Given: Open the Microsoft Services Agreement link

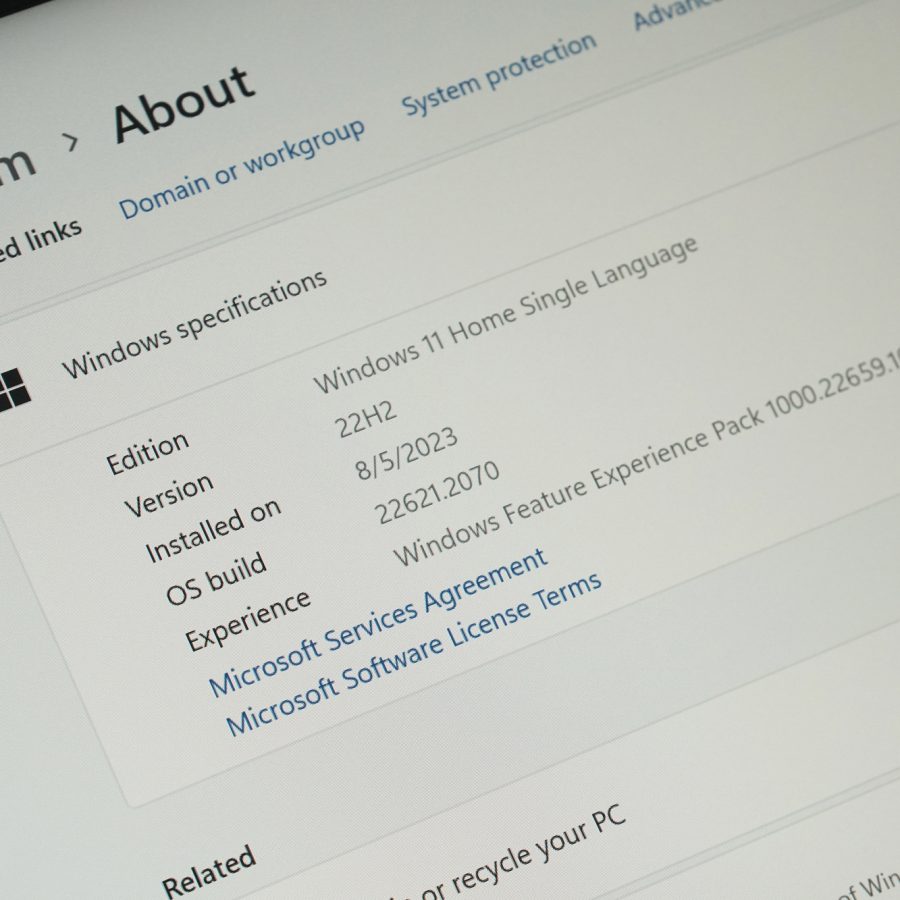Looking at the screenshot, I should pyautogui.click(x=378, y=622).
